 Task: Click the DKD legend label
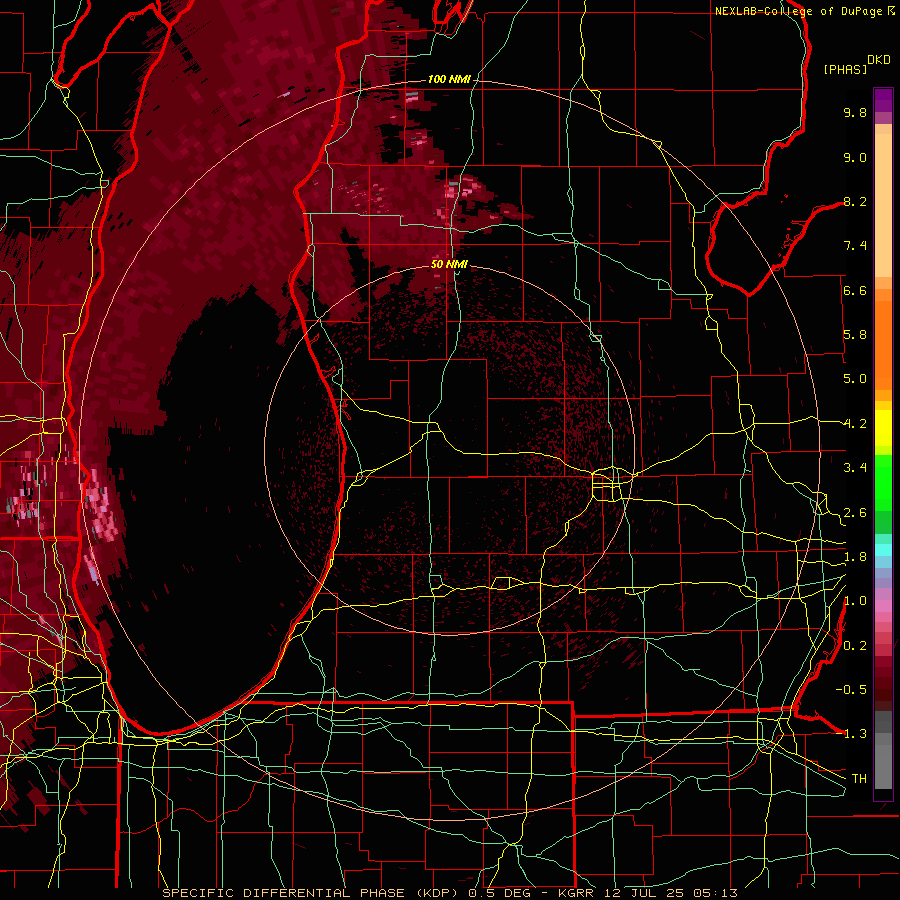click(x=879, y=60)
